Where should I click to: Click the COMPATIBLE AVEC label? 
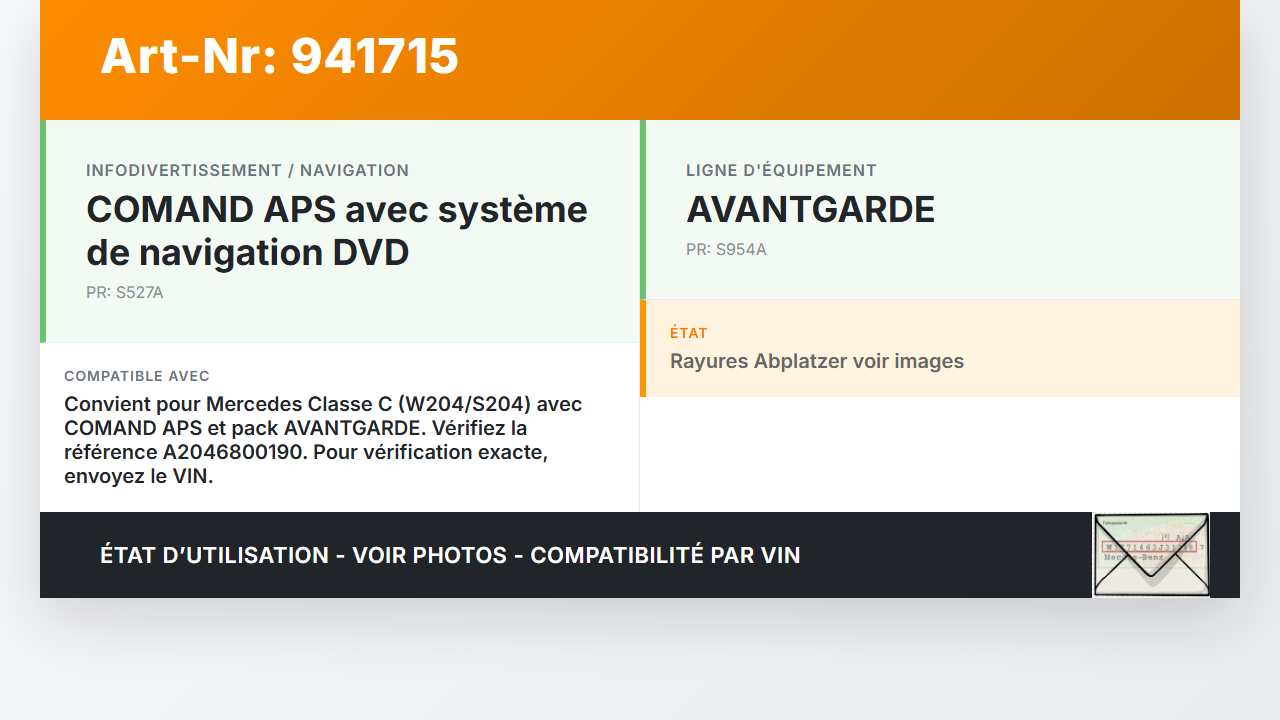137,376
